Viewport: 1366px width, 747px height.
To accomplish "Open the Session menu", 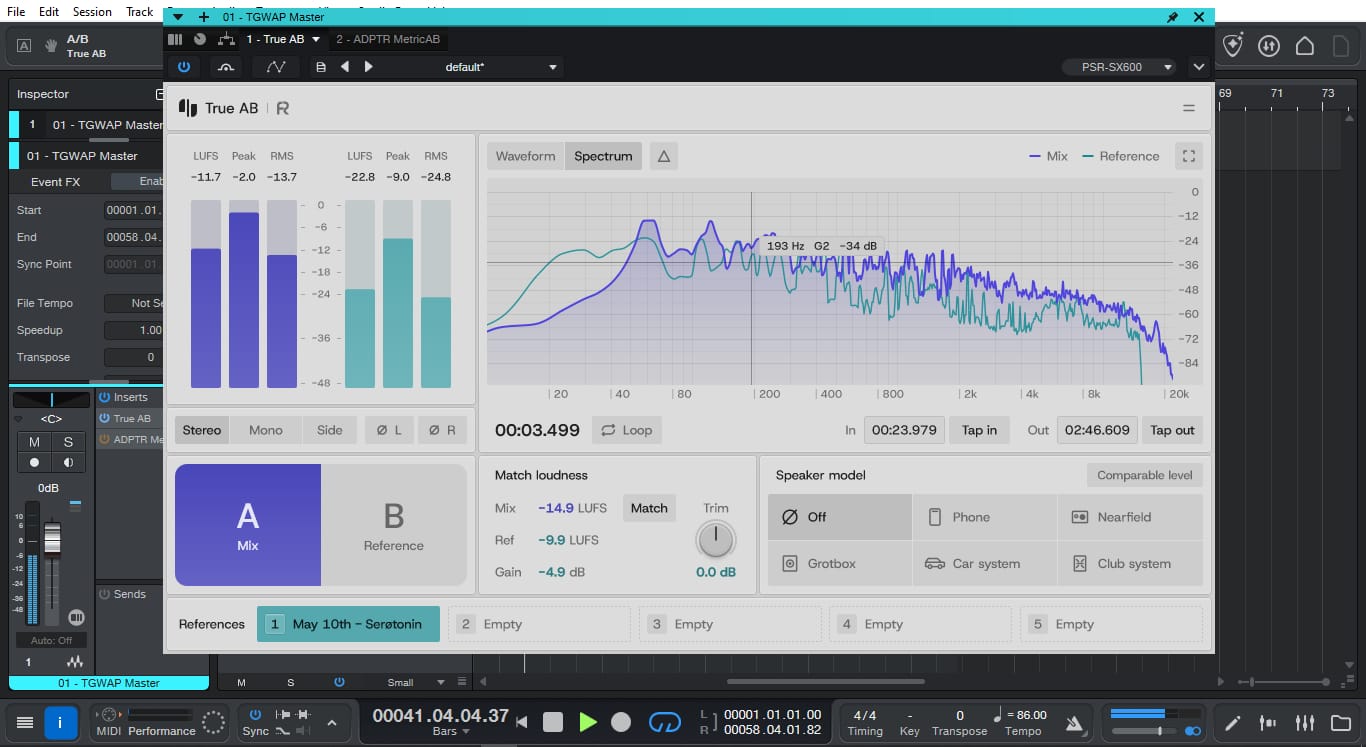I will pos(92,12).
